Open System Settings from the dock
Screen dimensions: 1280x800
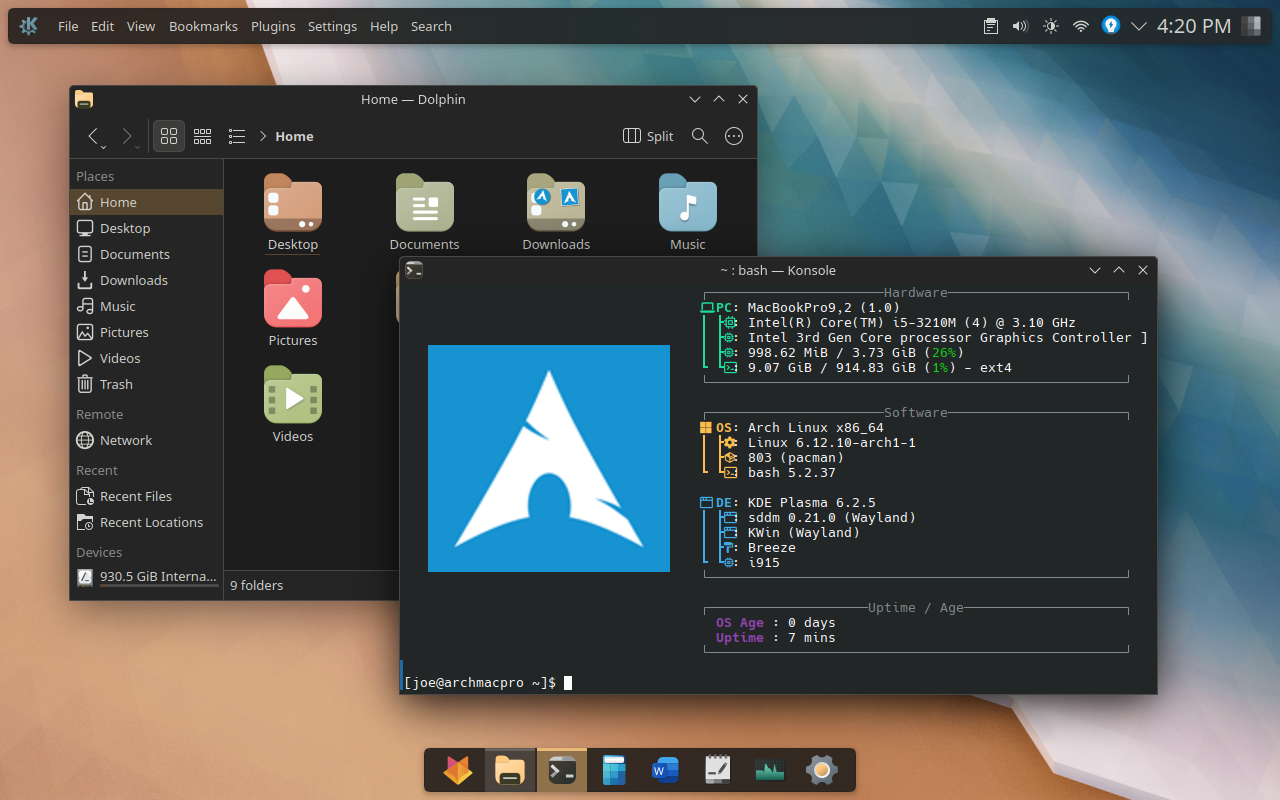pos(821,770)
